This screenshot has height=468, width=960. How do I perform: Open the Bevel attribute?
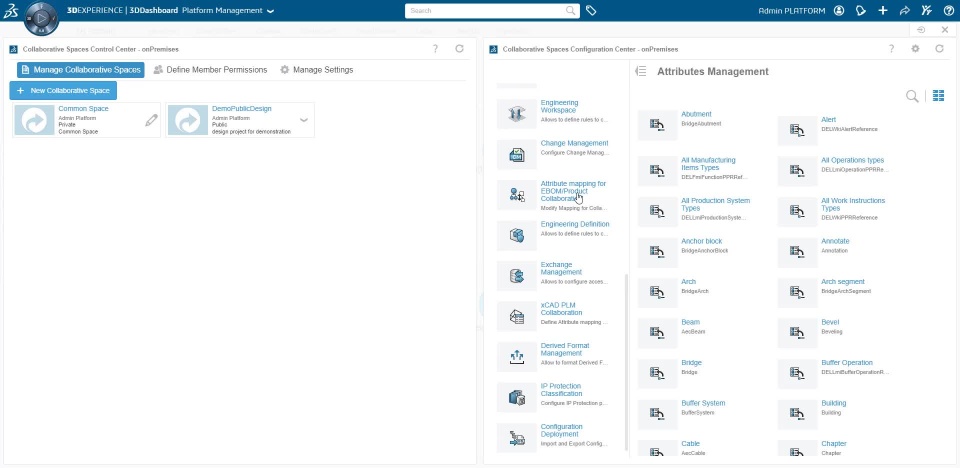click(x=830, y=322)
